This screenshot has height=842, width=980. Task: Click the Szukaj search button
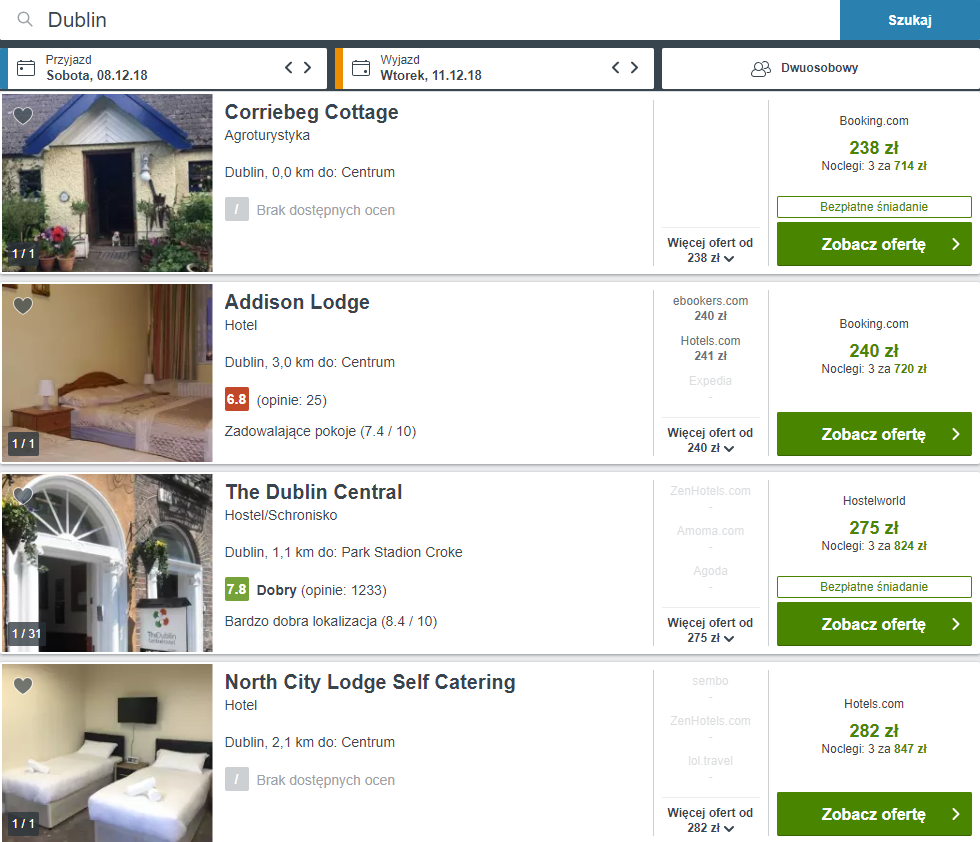click(909, 20)
